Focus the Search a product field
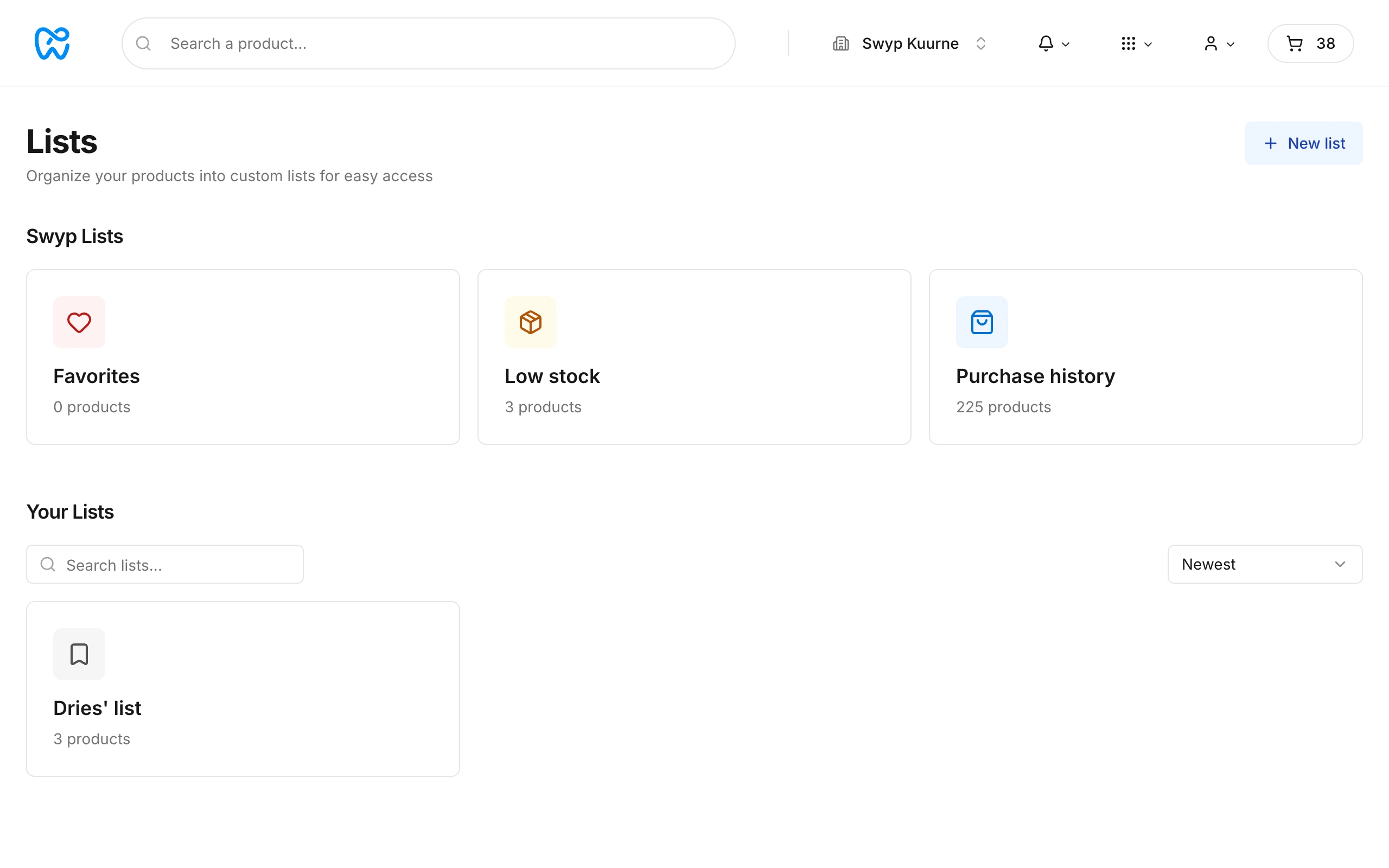 coord(428,43)
